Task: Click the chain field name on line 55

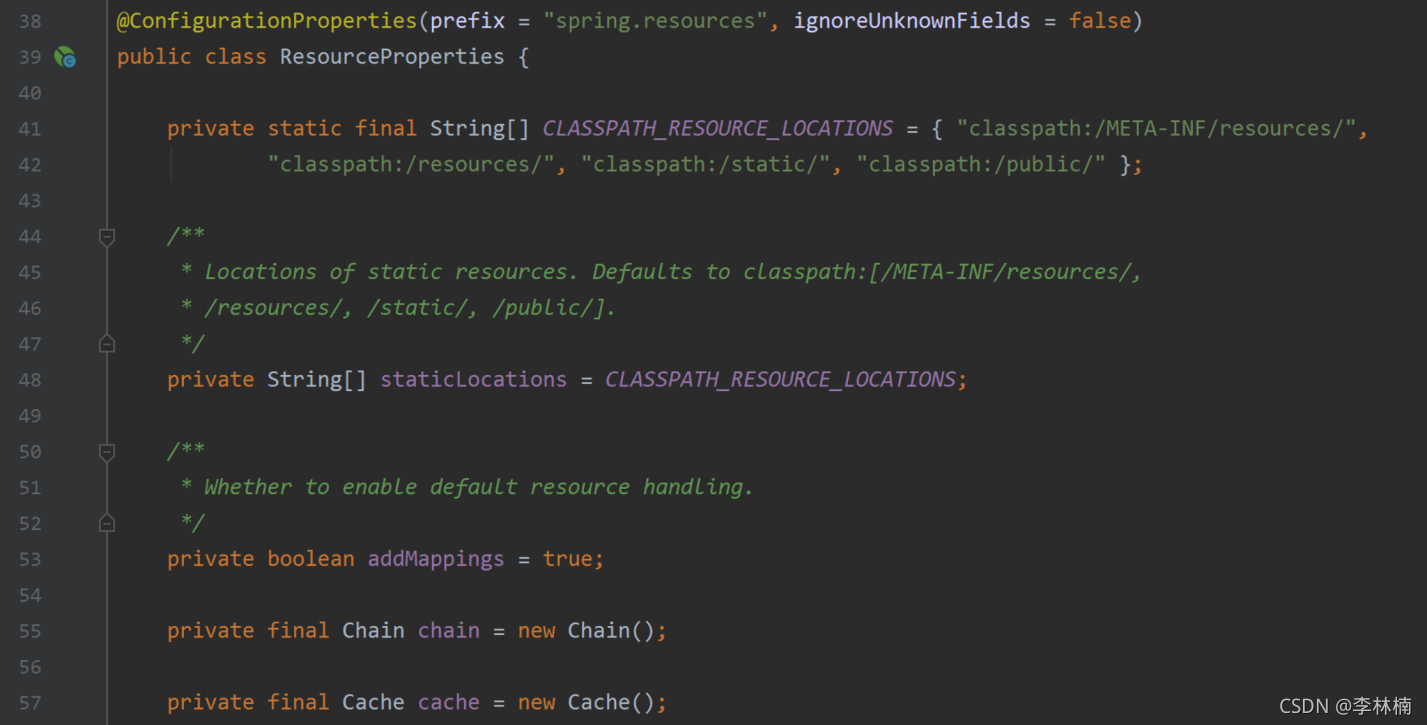Action: [449, 631]
